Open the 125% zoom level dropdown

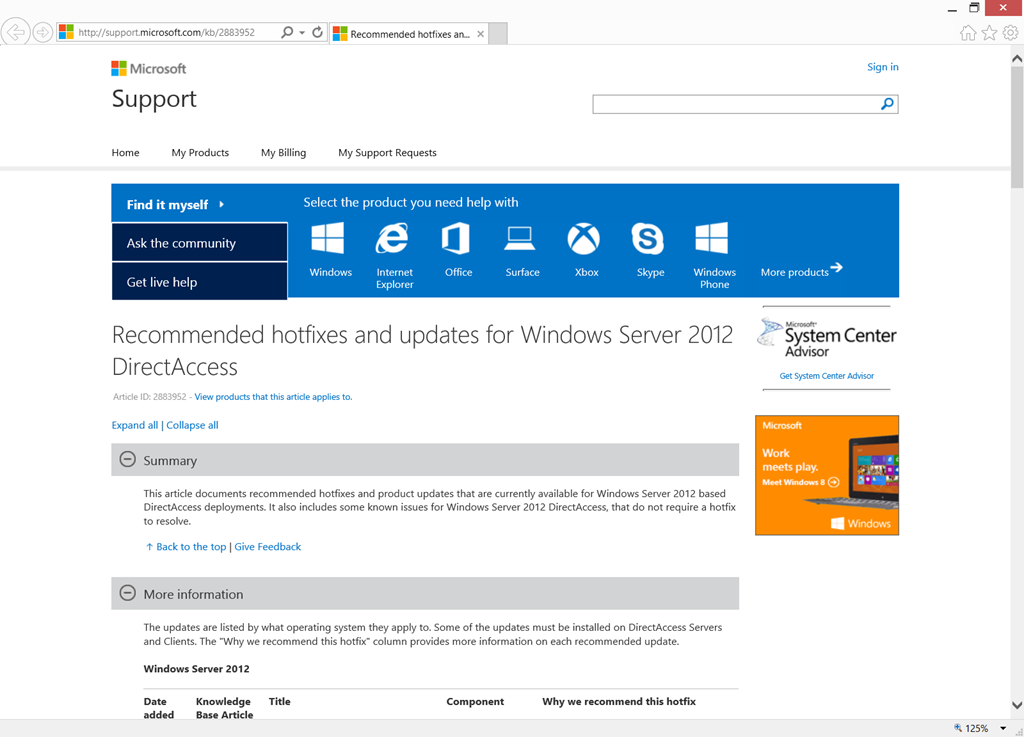click(1003, 729)
